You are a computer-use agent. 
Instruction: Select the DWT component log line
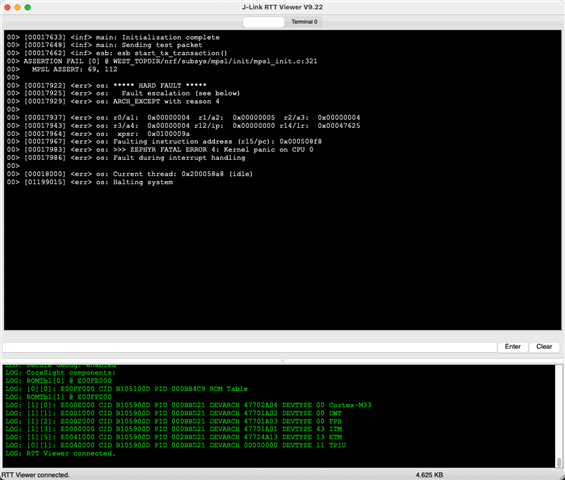pos(173,413)
